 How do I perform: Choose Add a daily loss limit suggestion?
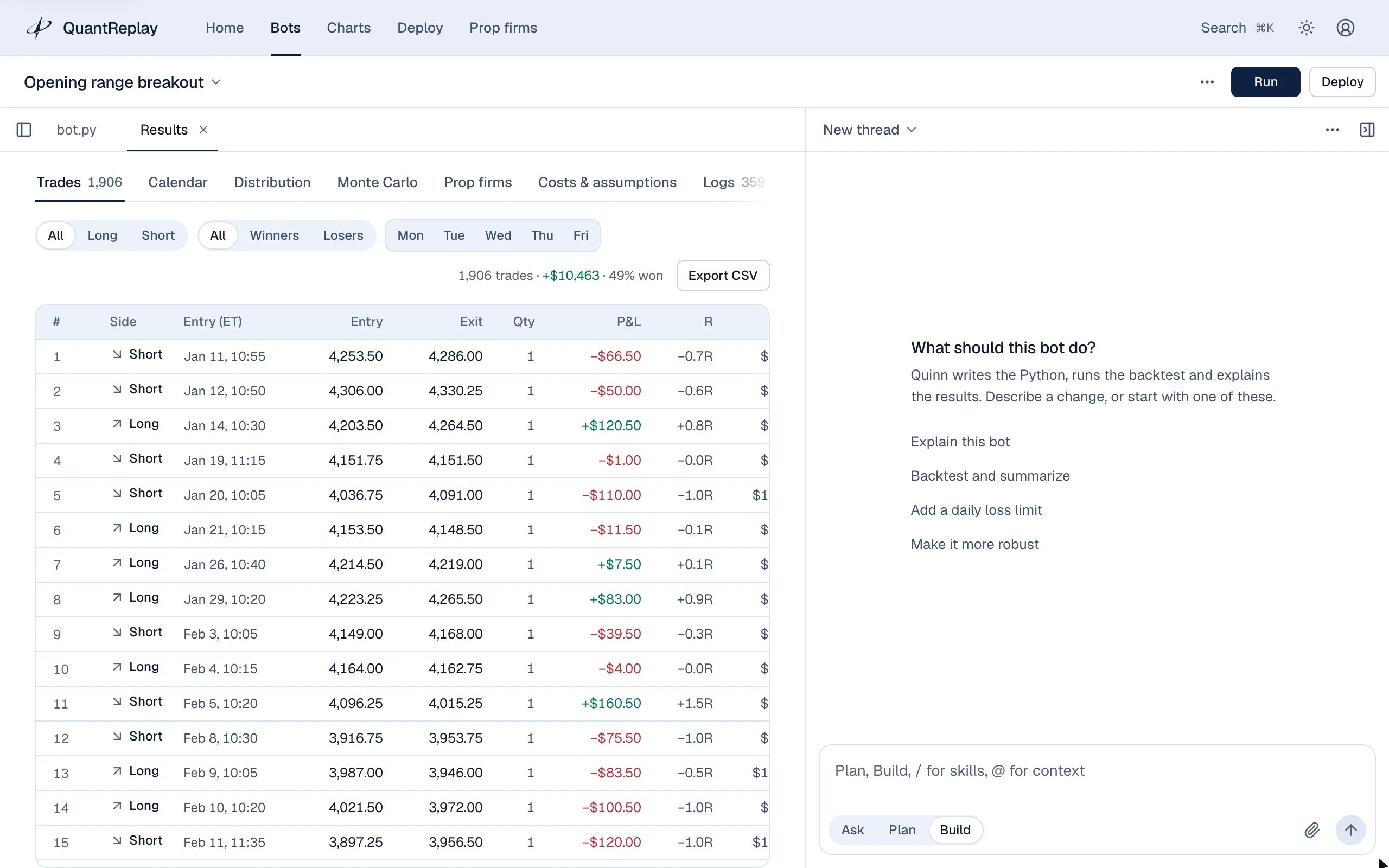tap(976, 510)
